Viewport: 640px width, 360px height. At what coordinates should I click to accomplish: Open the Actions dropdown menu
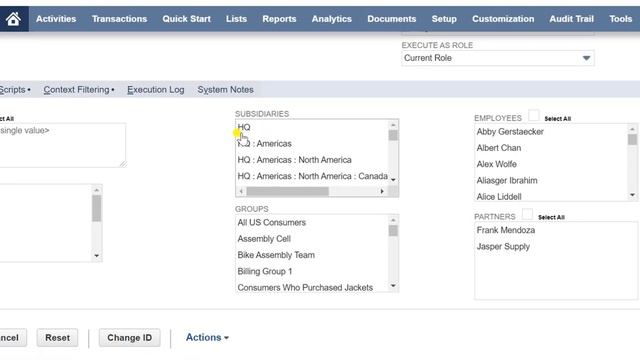pos(207,338)
